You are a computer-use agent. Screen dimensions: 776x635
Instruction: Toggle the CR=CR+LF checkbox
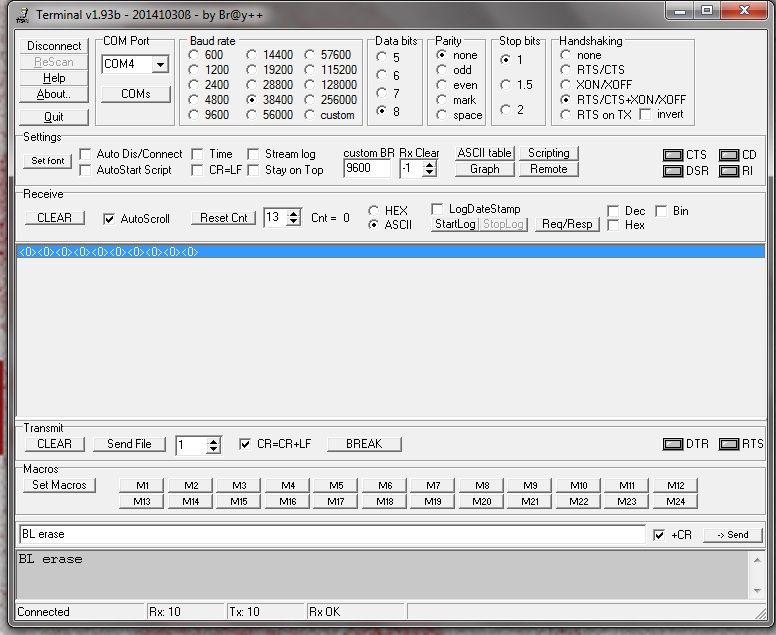[244, 444]
